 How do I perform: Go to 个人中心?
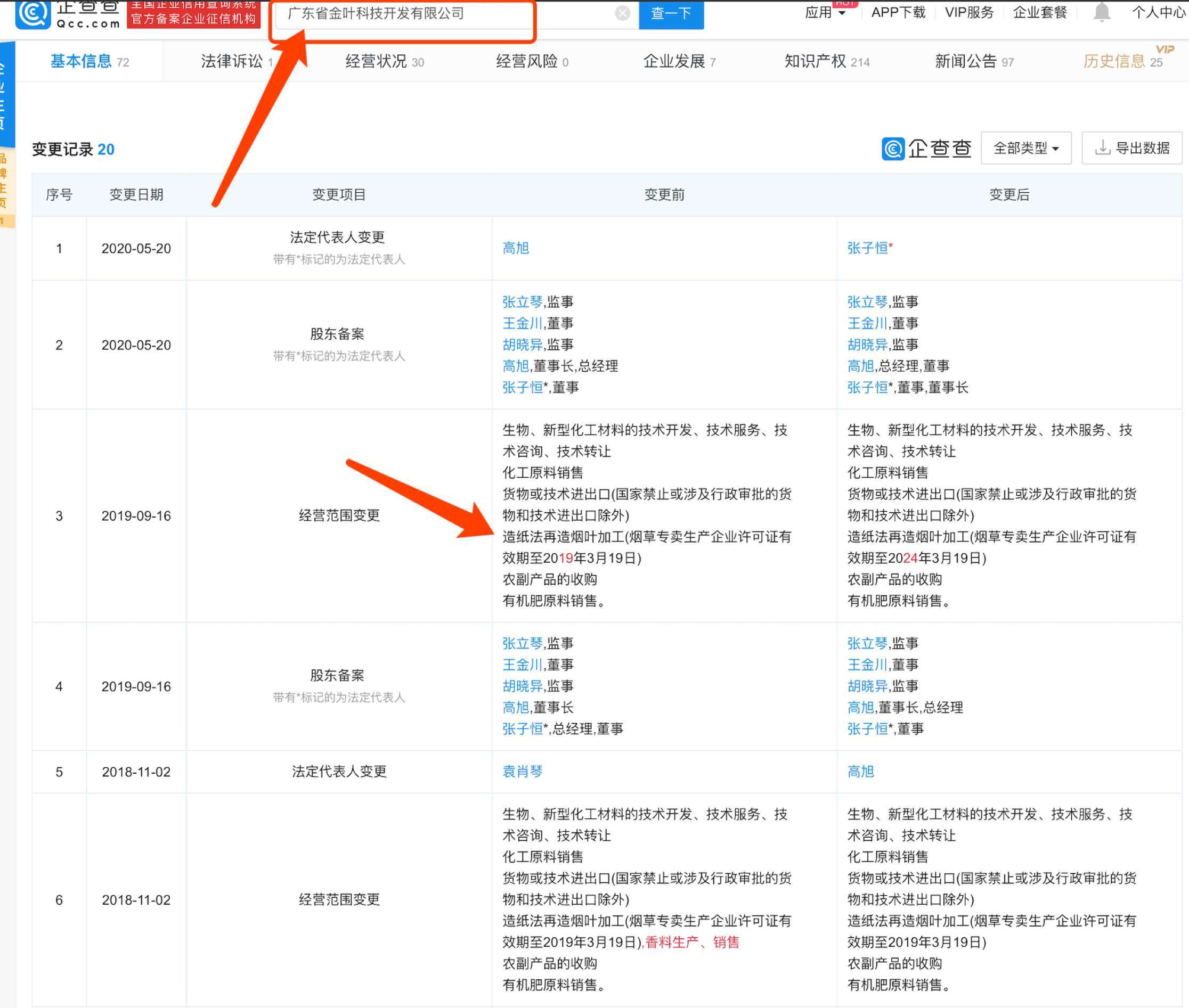click(1159, 12)
